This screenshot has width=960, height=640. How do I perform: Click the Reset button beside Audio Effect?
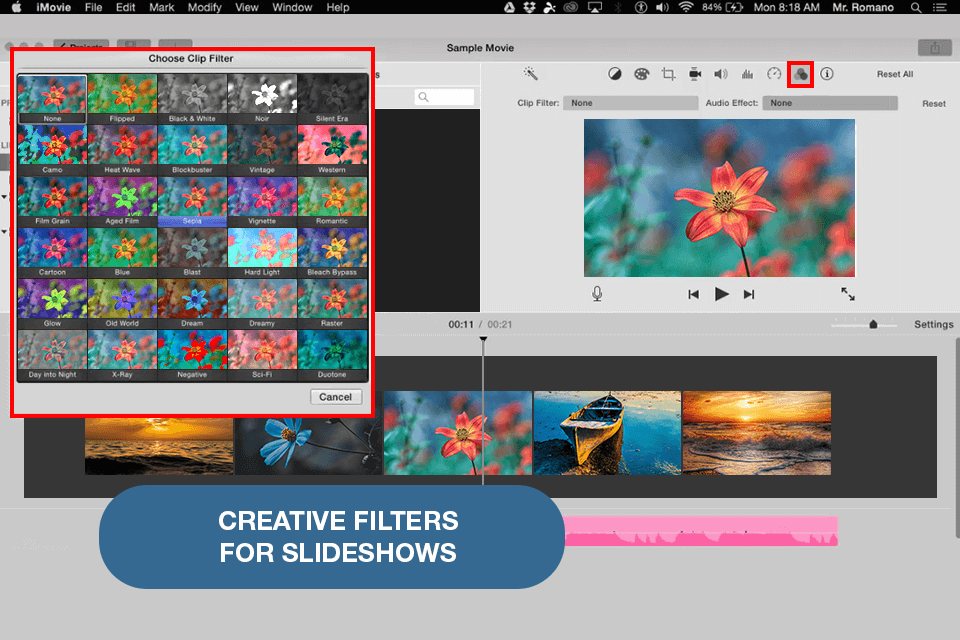tap(934, 104)
